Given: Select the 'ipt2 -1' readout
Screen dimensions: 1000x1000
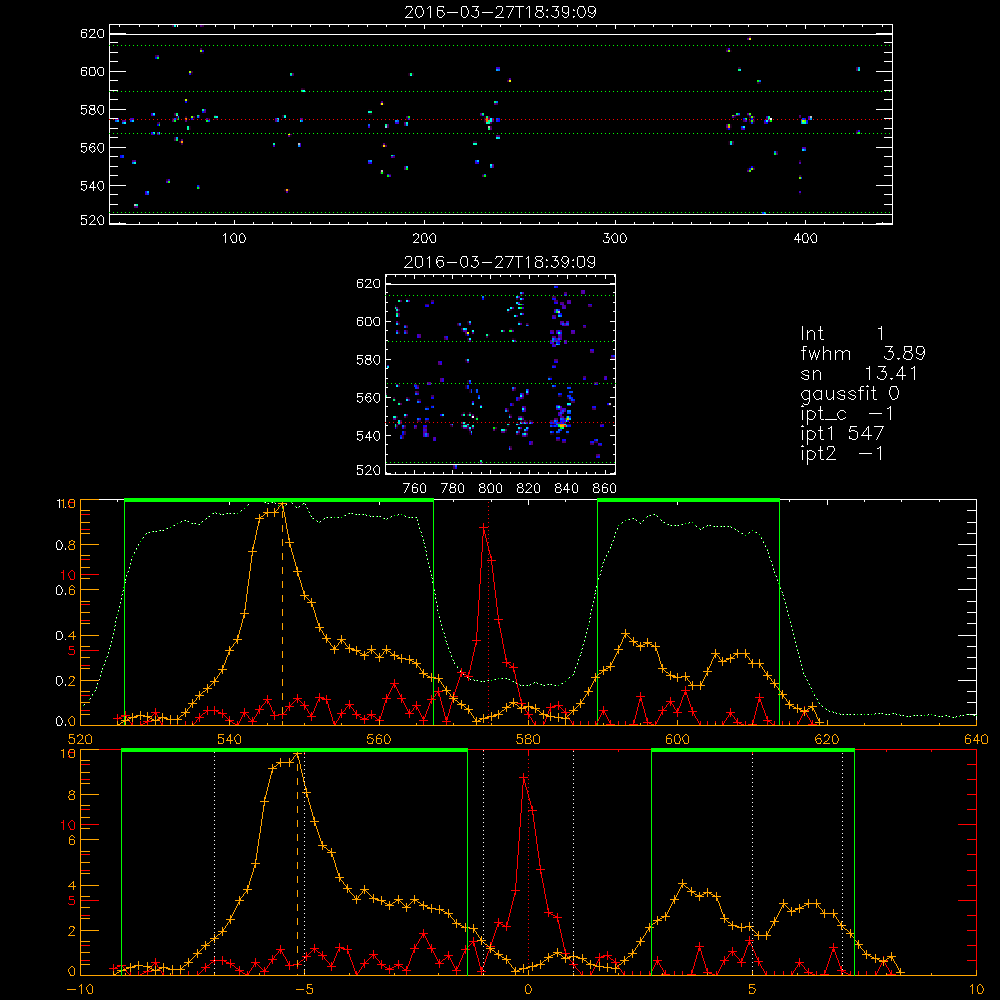Looking at the screenshot, I should pyautogui.click(x=842, y=453).
